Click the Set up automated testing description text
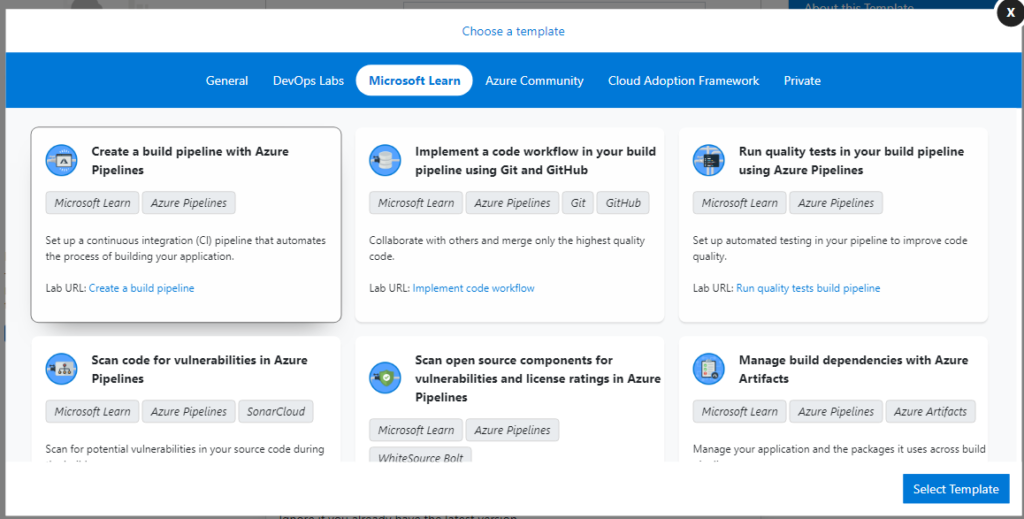 (830, 248)
